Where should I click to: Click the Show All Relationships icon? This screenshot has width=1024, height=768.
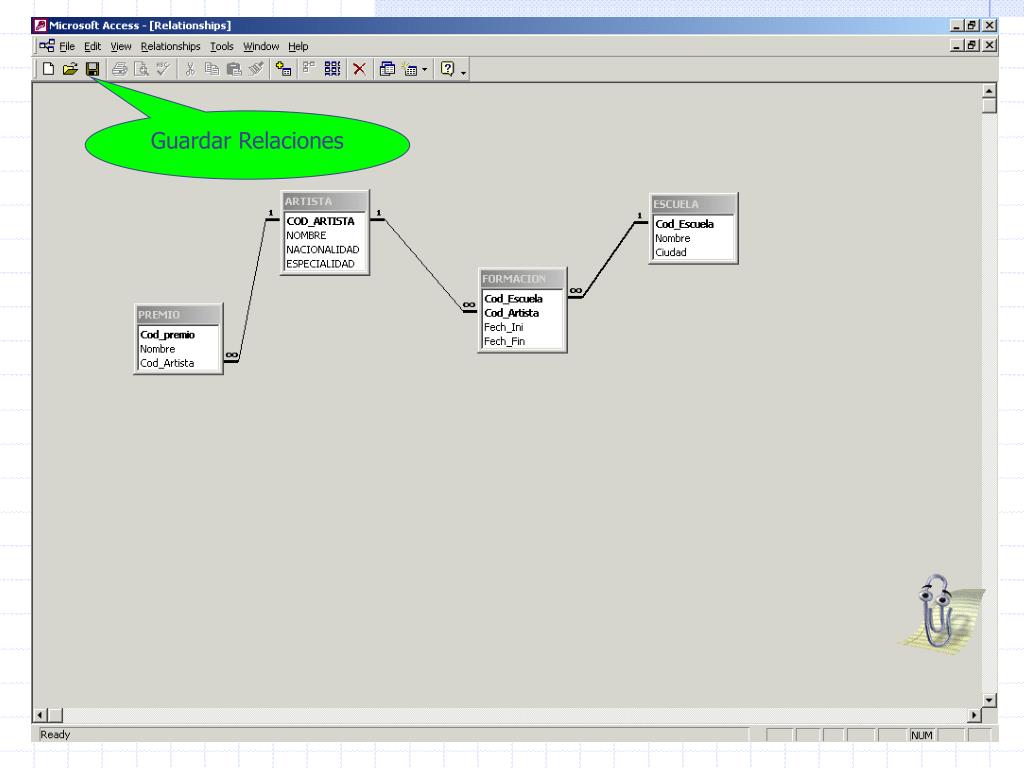(333, 69)
